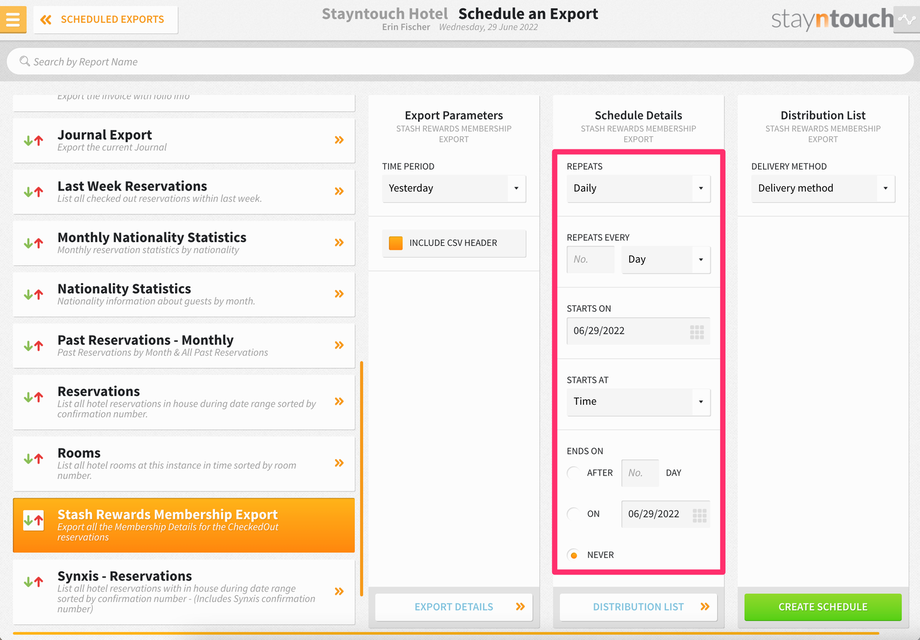
Task: Click Synxis - Reservations arrows icon
Action: pos(33,582)
